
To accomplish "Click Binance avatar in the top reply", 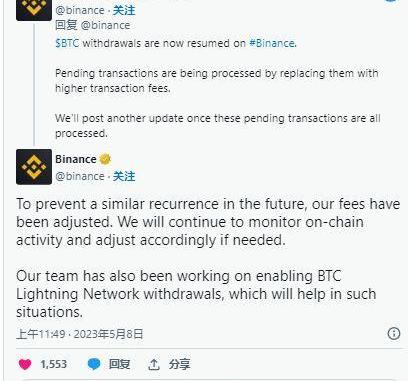I will 34,9.
